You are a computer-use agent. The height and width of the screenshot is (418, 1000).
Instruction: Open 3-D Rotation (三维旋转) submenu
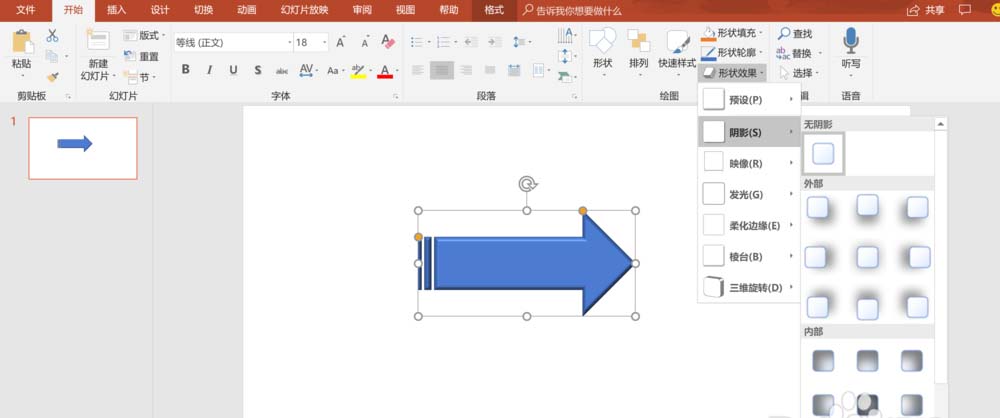[x=749, y=287]
